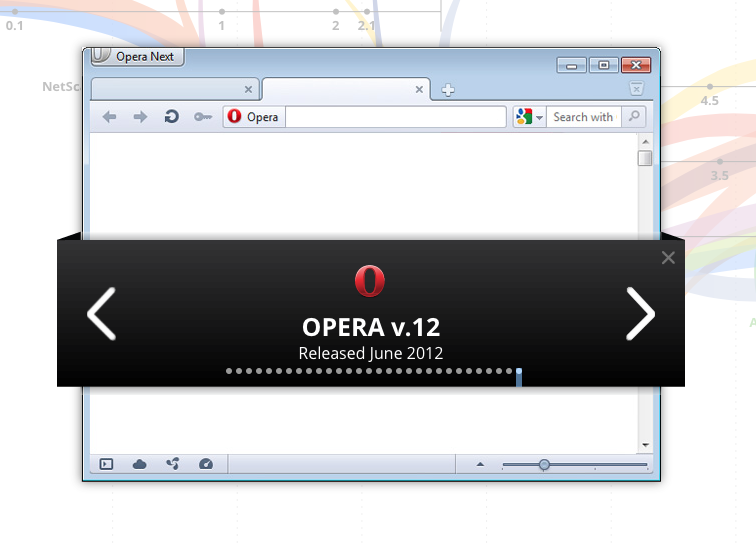Toggle Opera Turbo speedometer icon
The width and height of the screenshot is (756, 548).
click(206, 464)
